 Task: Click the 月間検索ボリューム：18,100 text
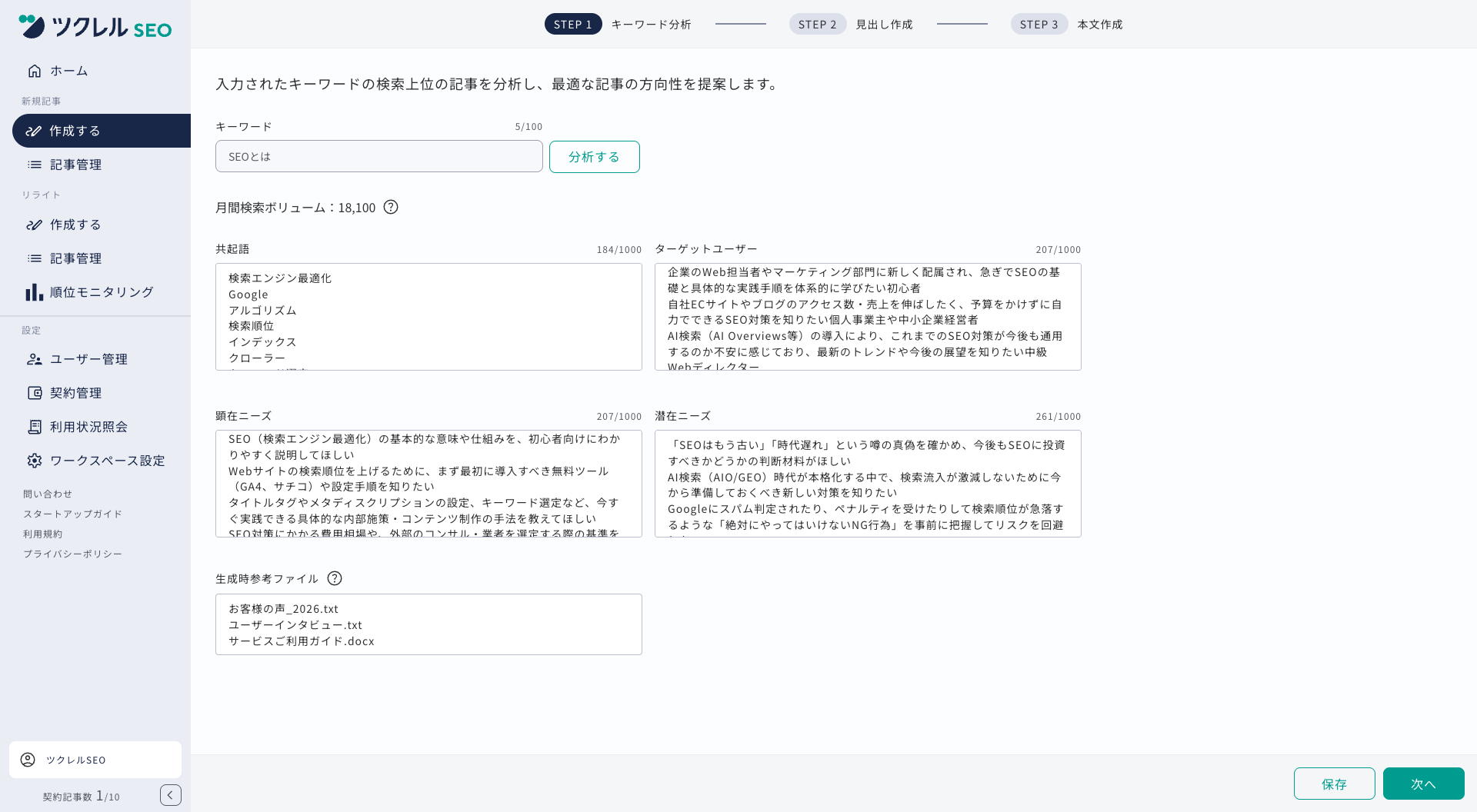295,208
